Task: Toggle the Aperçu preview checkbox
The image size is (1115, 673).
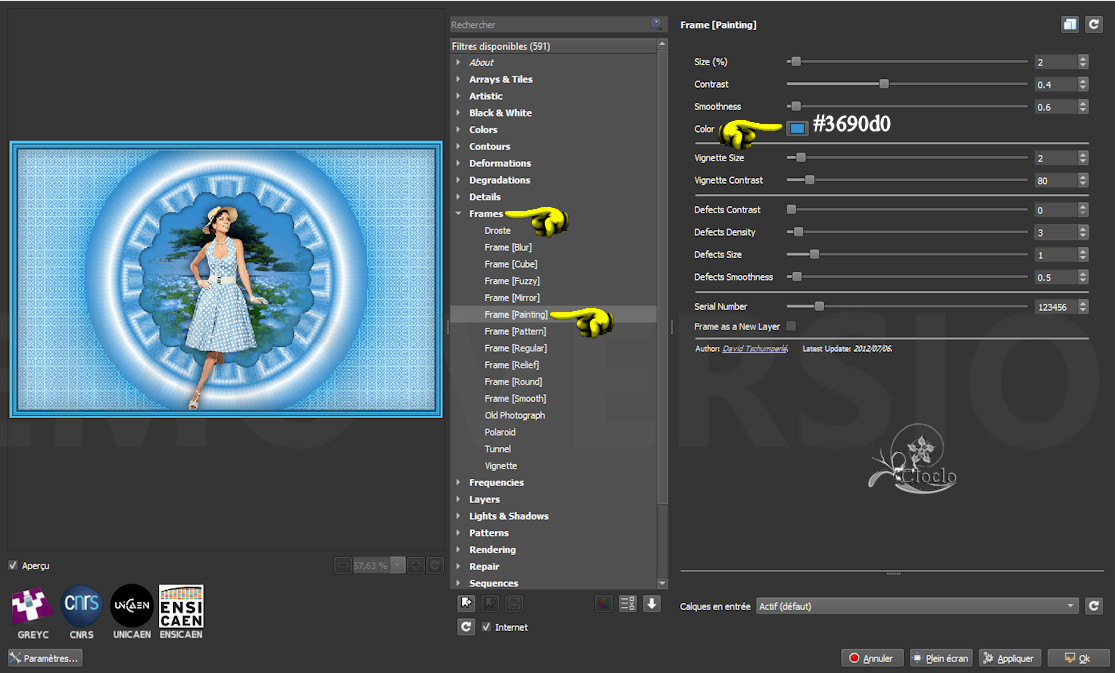Action: point(13,565)
